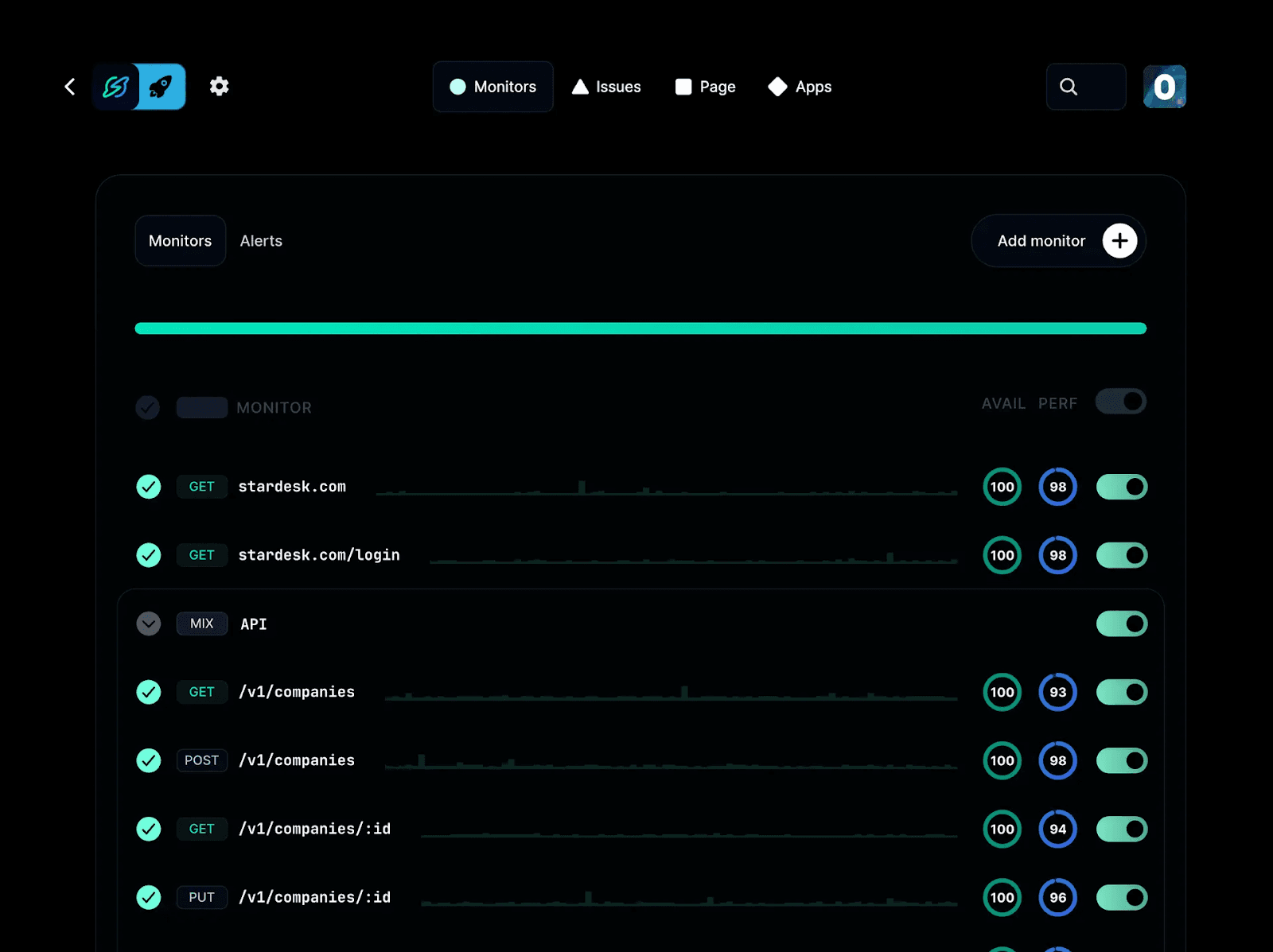Open the search icon
The width and height of the screenshot is (1273, 952).
click(1069, 86)
